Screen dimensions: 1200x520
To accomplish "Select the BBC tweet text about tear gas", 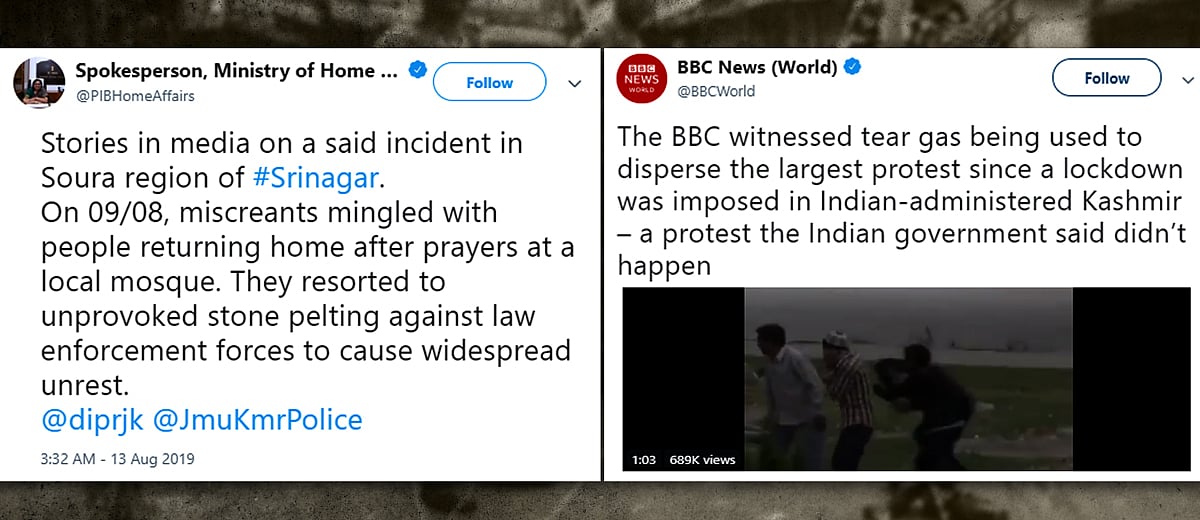I will click(901, 201).
